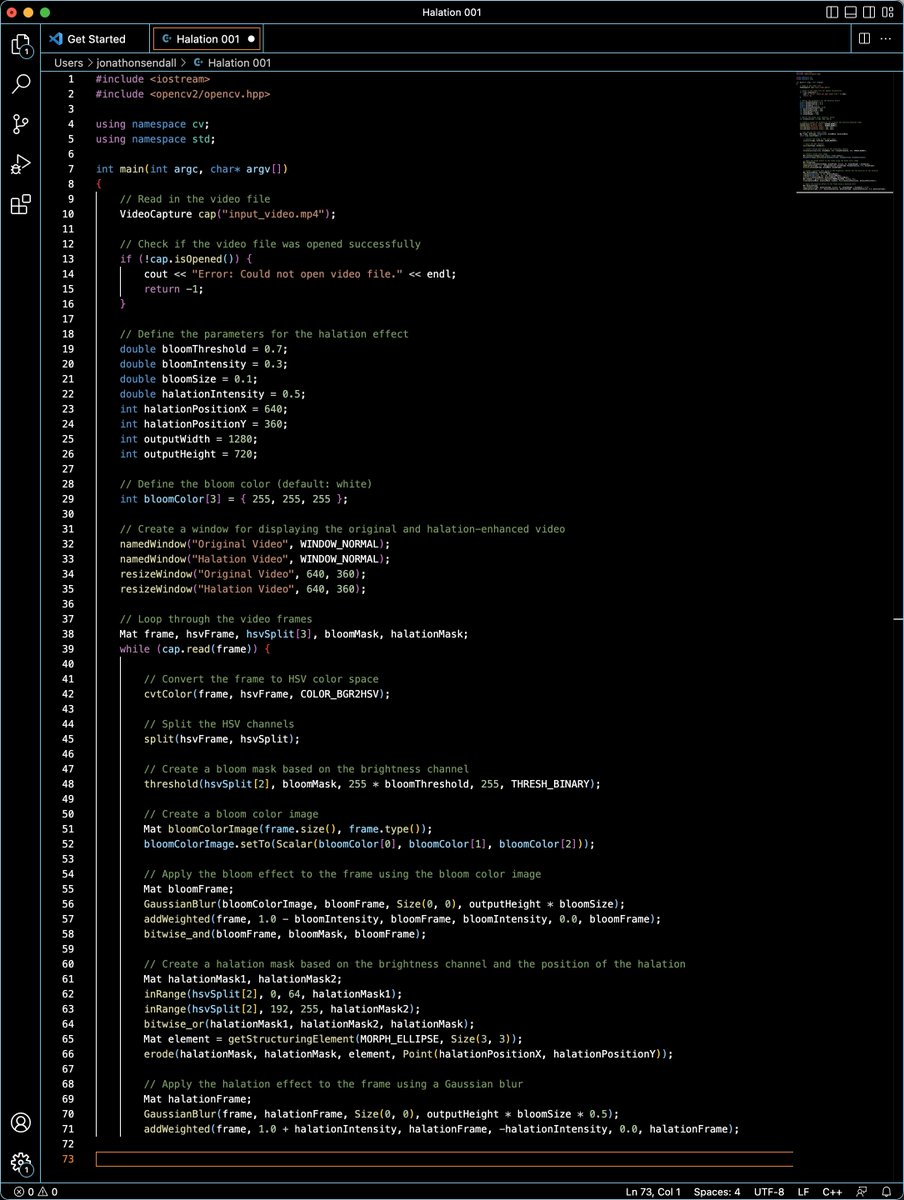Click the THRESH_BINARY constant

(551, 784)
